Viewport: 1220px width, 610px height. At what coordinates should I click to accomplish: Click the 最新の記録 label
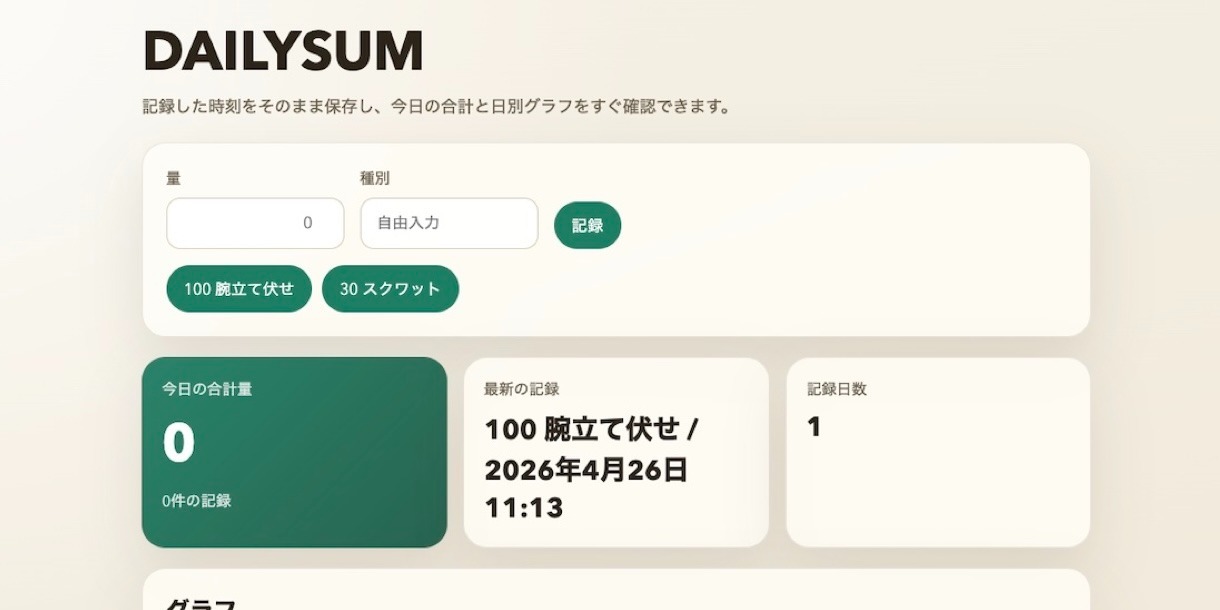click(521, 389)
